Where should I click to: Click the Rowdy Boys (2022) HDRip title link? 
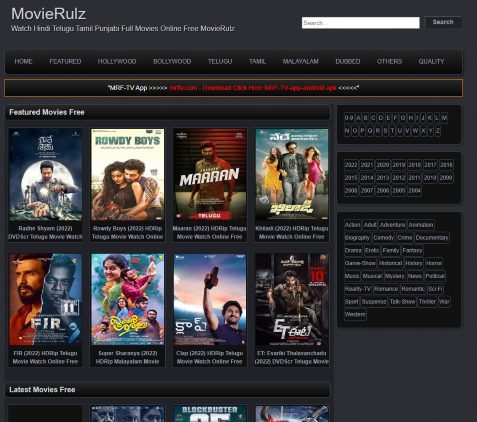[128, 232]
